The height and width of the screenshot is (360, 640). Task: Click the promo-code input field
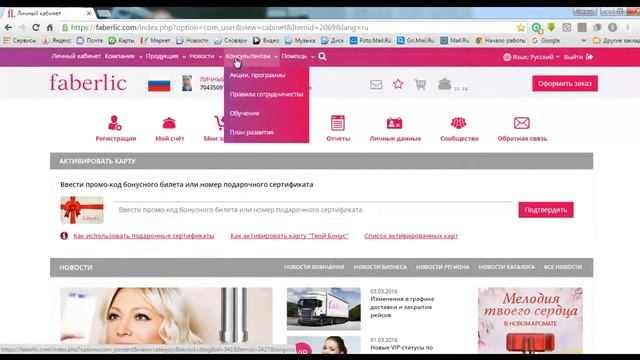[312, 210]
